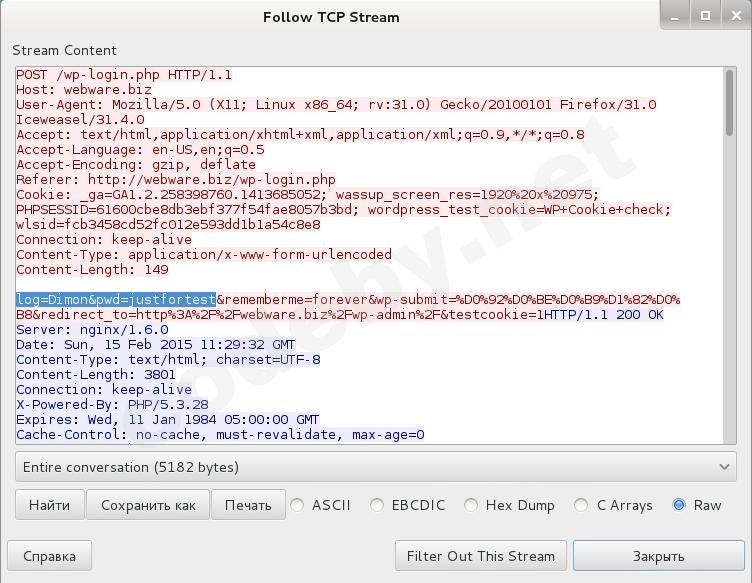Click the 'Expires: Wed, 11 Jan 1984' line
752x583 pixels.
click(x=167, y=420)
